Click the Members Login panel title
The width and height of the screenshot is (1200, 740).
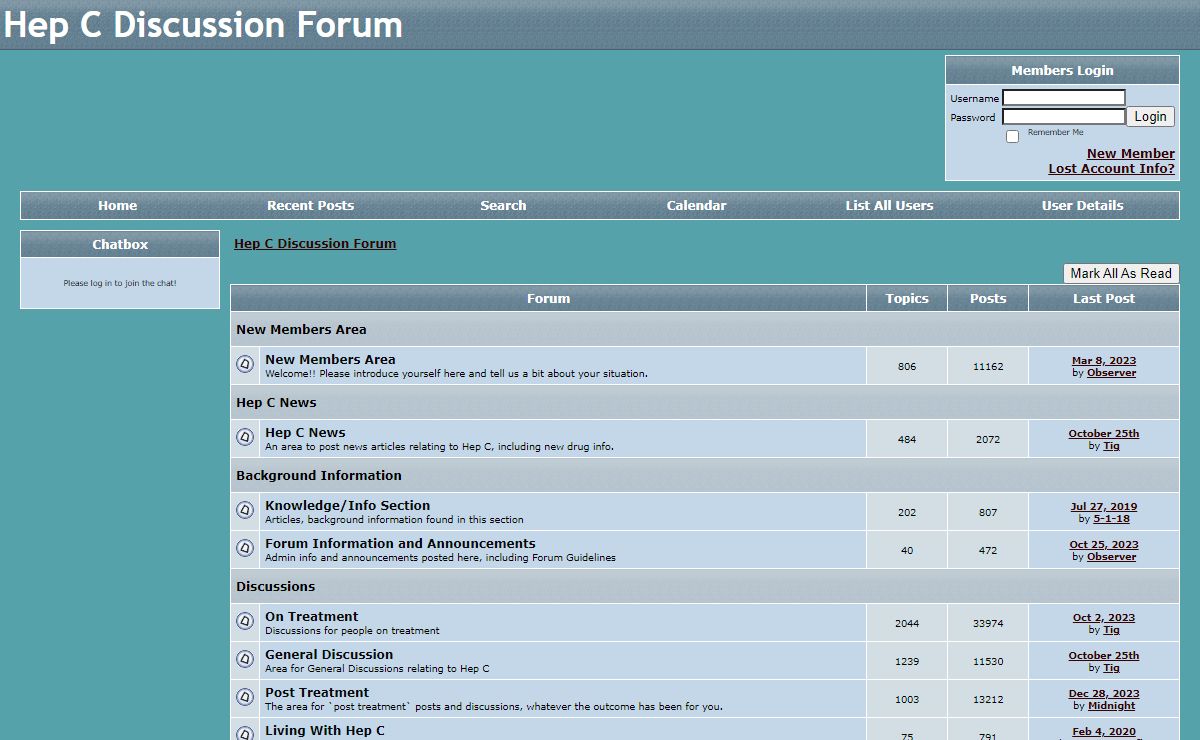1062,70
